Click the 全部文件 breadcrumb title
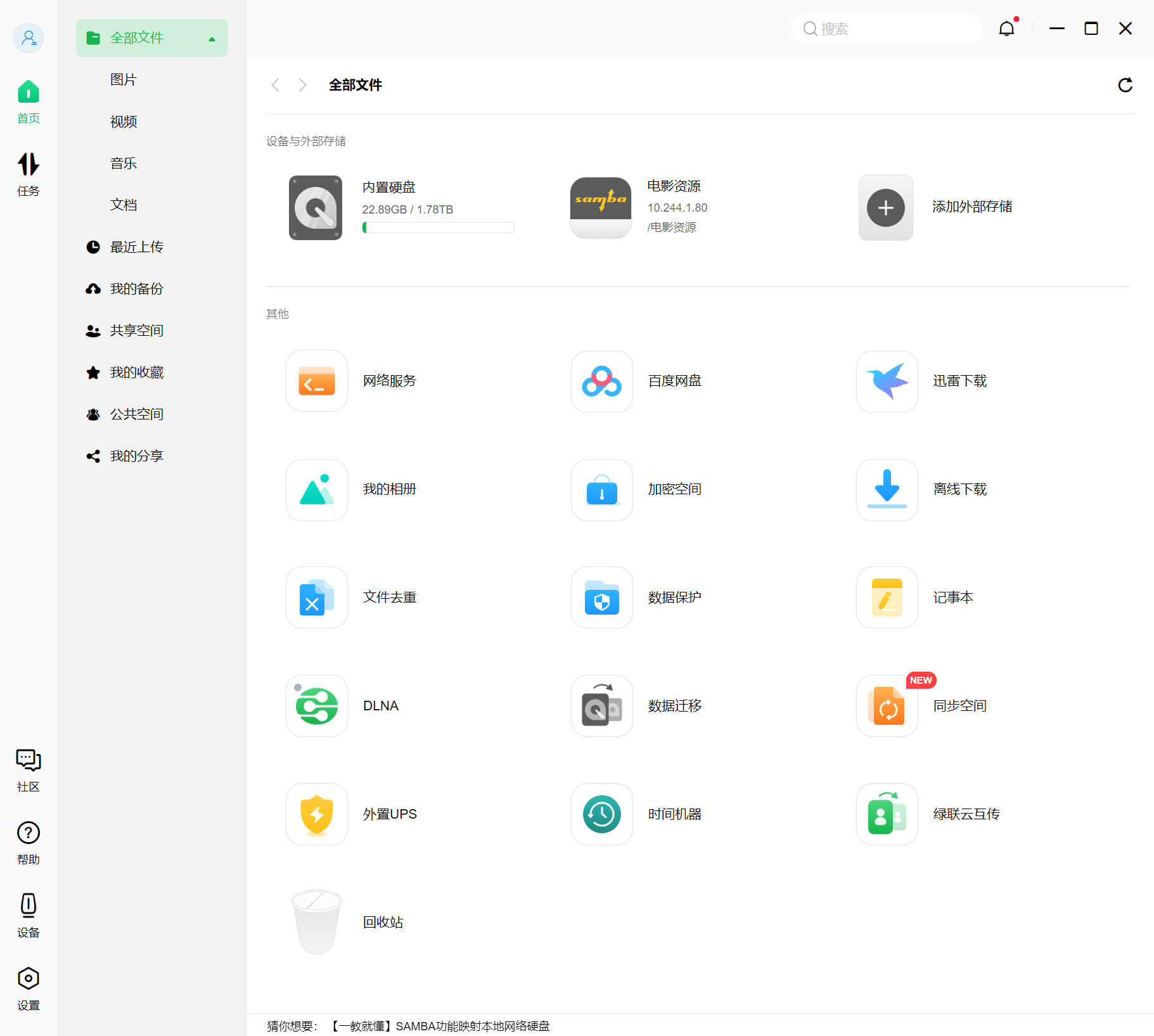1154x1036 pixels. [x=356, y=85]
